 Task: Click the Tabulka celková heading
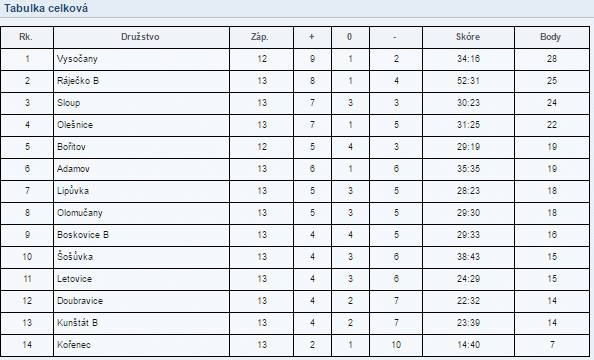point(46,8)
